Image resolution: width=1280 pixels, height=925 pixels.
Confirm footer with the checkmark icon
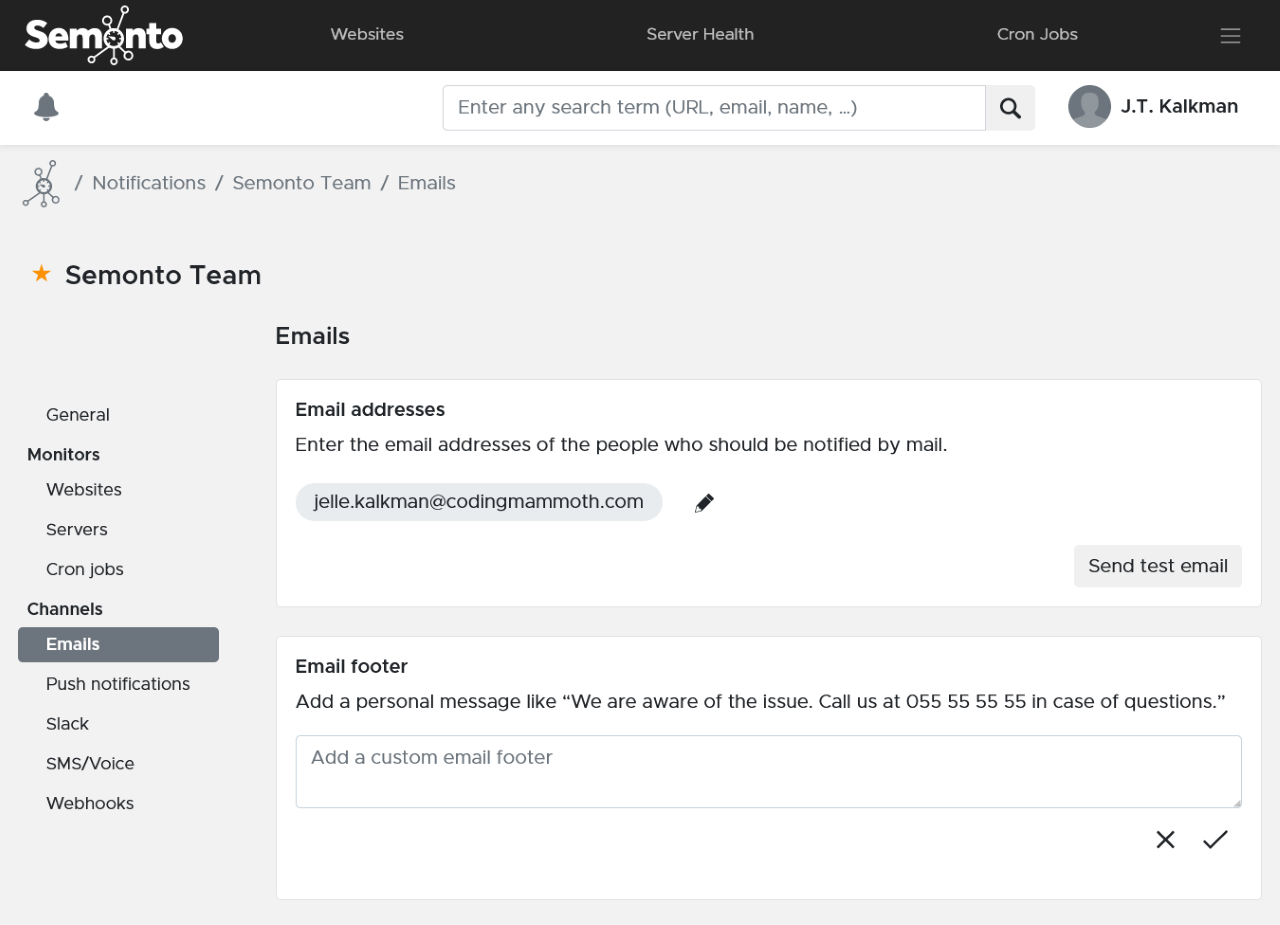point(1215,840)
